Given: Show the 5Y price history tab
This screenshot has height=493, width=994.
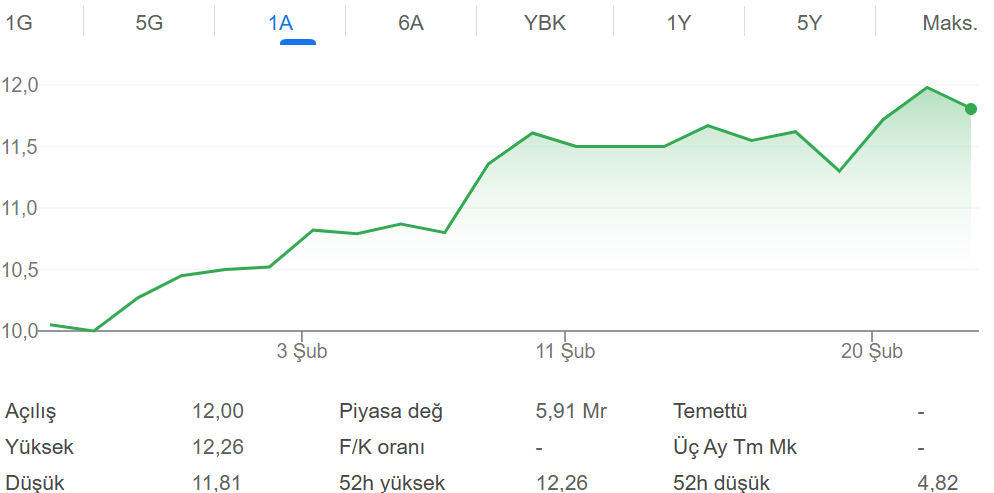Looking at the screenshot, I should [809, 23].
